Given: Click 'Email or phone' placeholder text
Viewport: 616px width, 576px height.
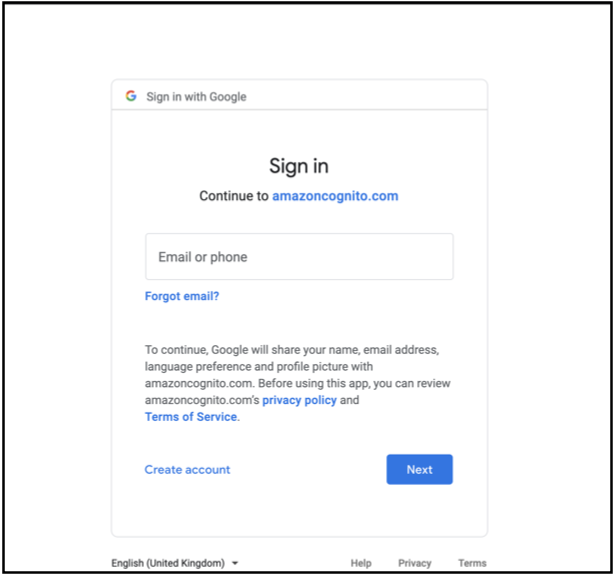Looking at the screenshot, I should coord(203,257).
